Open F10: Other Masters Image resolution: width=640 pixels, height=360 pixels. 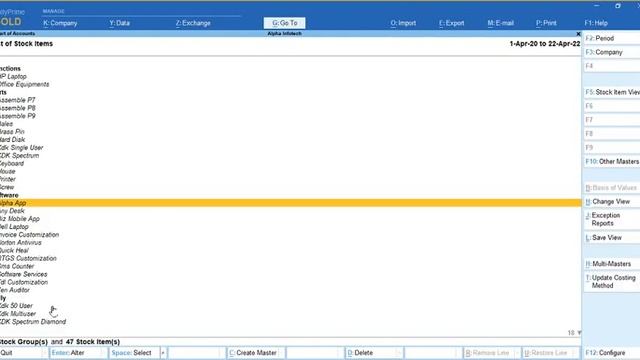(612, 162)
